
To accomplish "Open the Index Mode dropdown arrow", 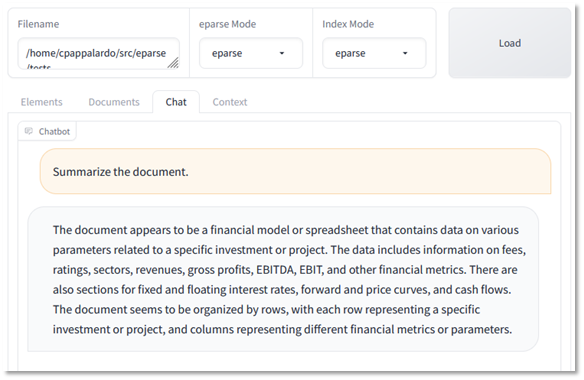I will [x=405, y=53].
